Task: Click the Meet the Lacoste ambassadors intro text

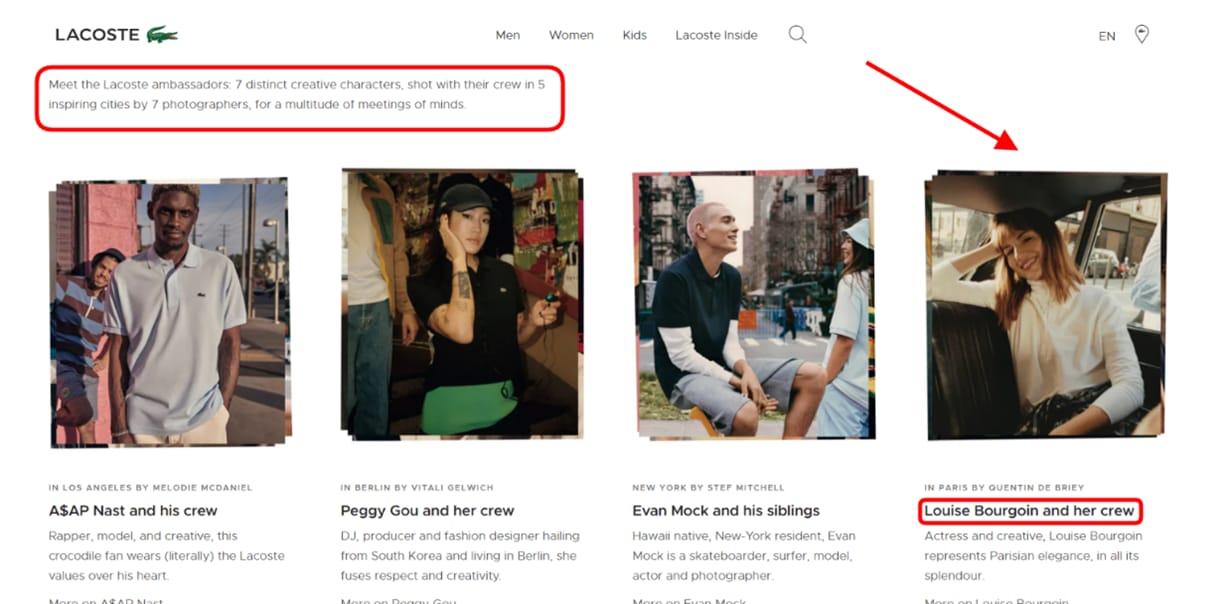Action: 297,94
